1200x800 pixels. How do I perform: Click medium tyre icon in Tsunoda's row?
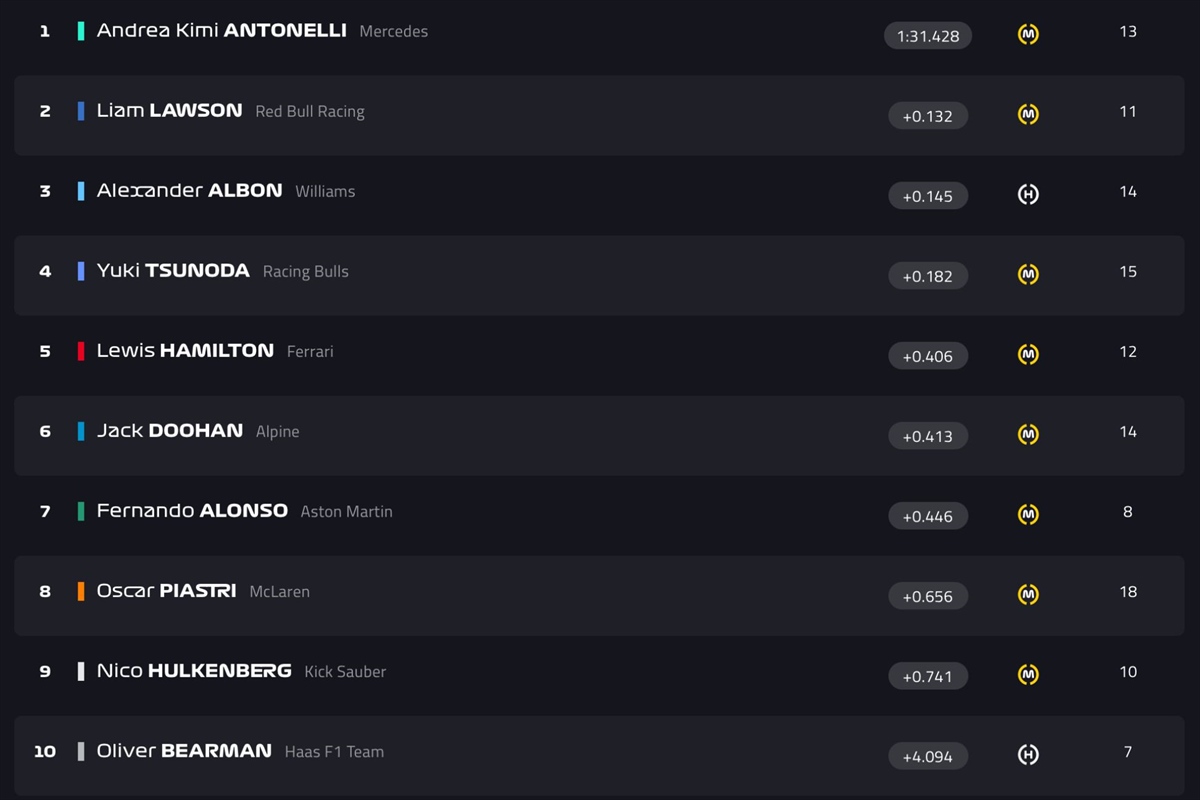coord(1028,274)
